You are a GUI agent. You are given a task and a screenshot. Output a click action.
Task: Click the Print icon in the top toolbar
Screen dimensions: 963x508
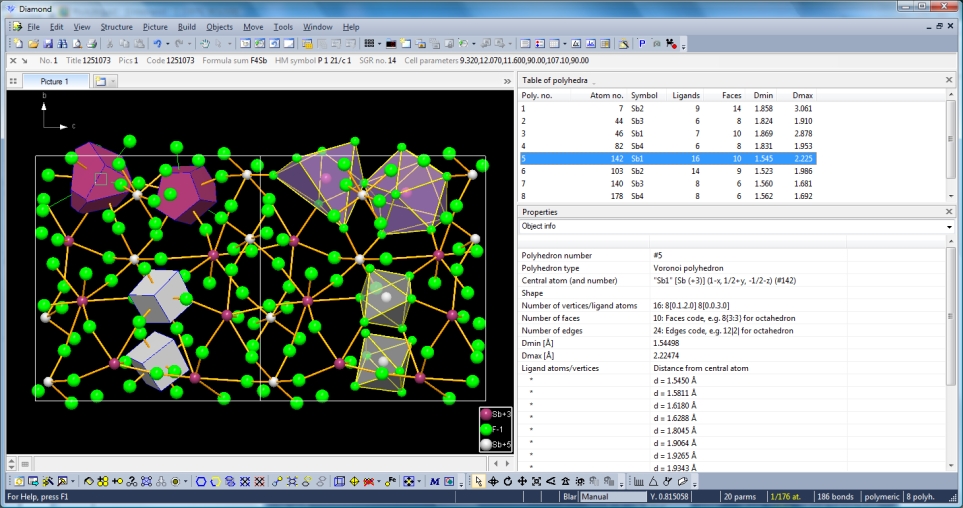pos(92,44)
